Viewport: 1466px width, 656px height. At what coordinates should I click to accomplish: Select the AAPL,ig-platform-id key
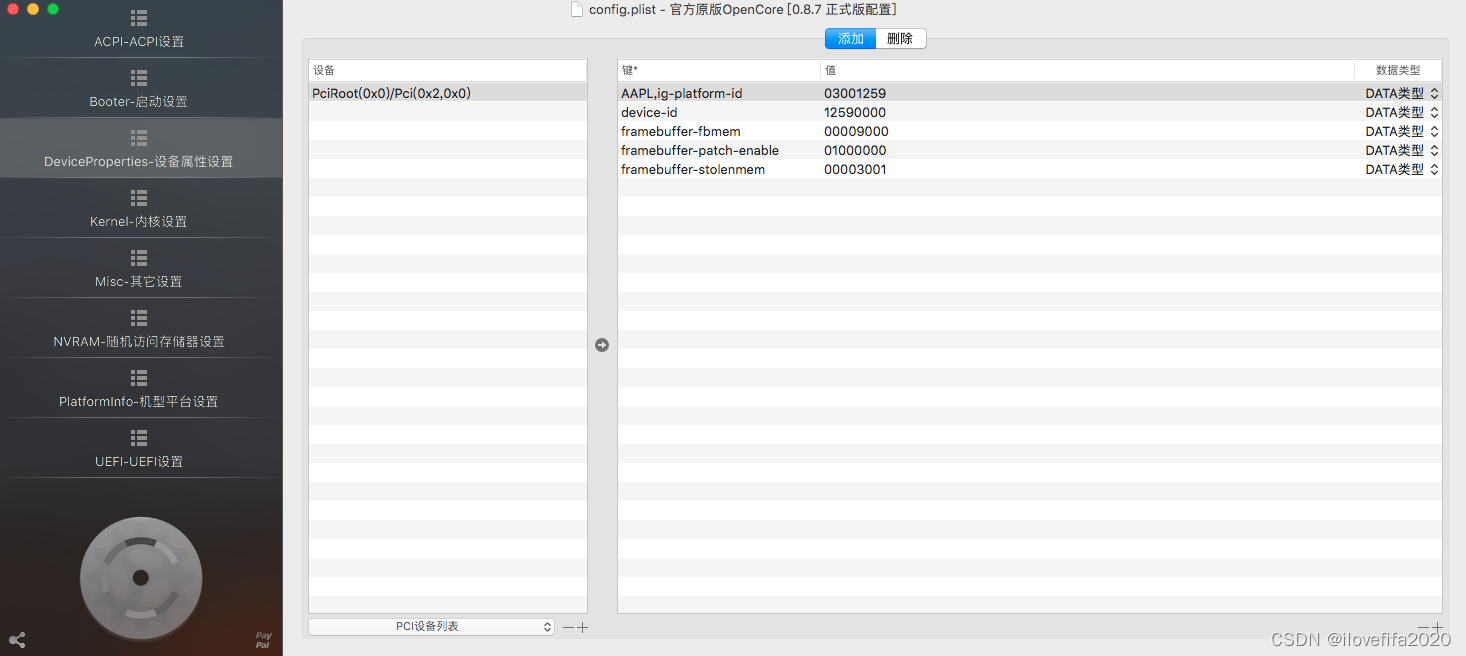pos(682,93)
